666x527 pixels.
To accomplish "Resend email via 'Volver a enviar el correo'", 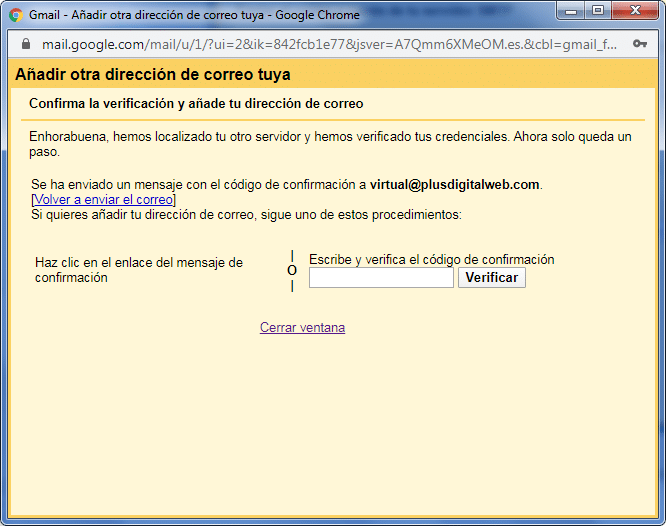I will [103, 200].
